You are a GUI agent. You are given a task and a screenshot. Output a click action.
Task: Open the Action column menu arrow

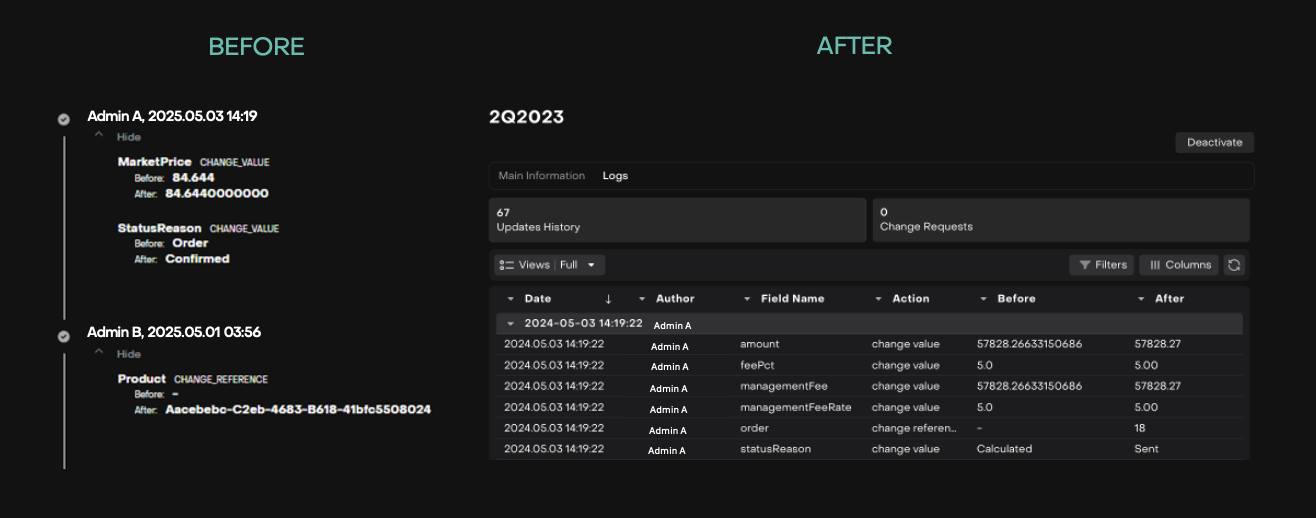879,299
